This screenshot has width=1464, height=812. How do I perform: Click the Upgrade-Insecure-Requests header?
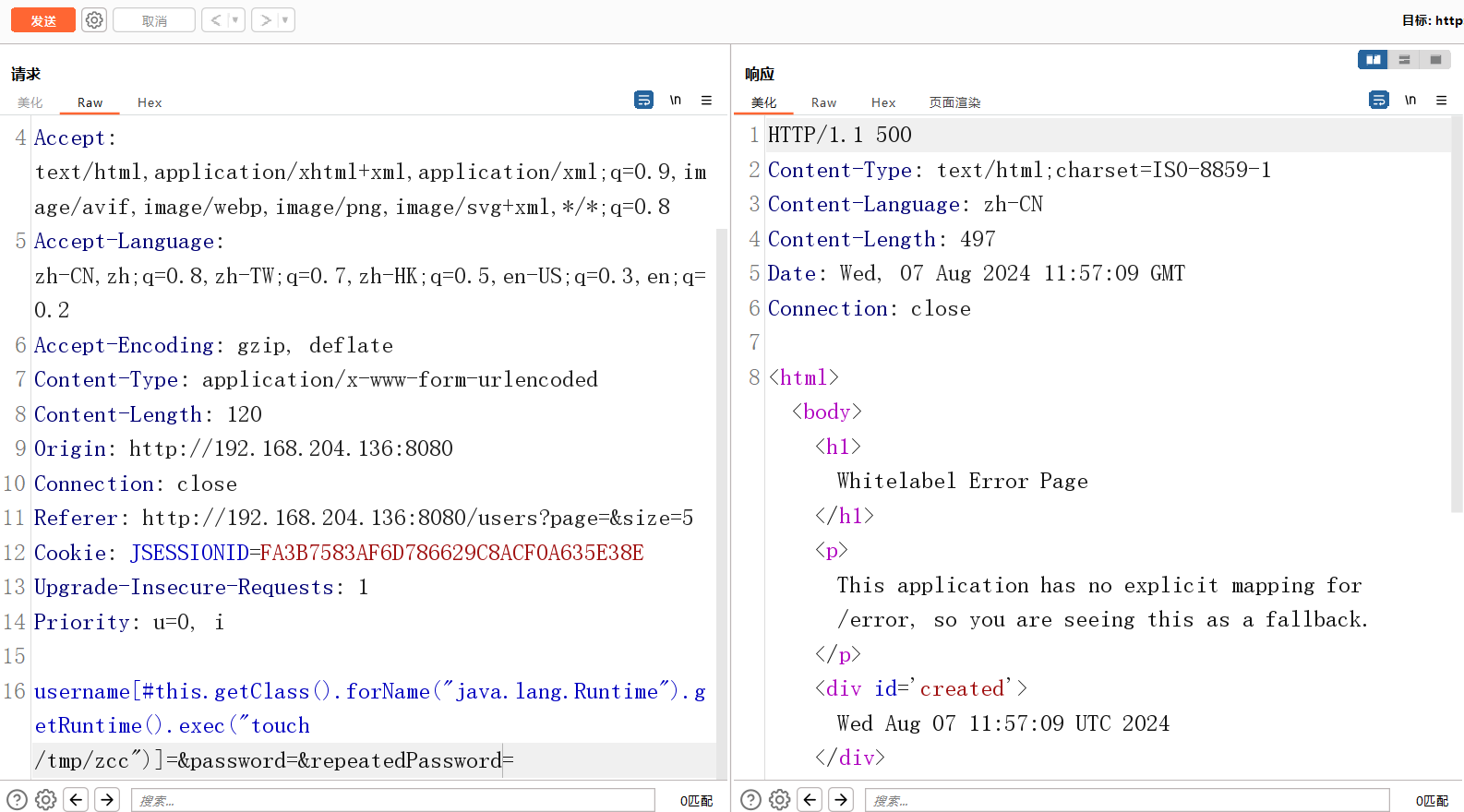coord(201,587)
